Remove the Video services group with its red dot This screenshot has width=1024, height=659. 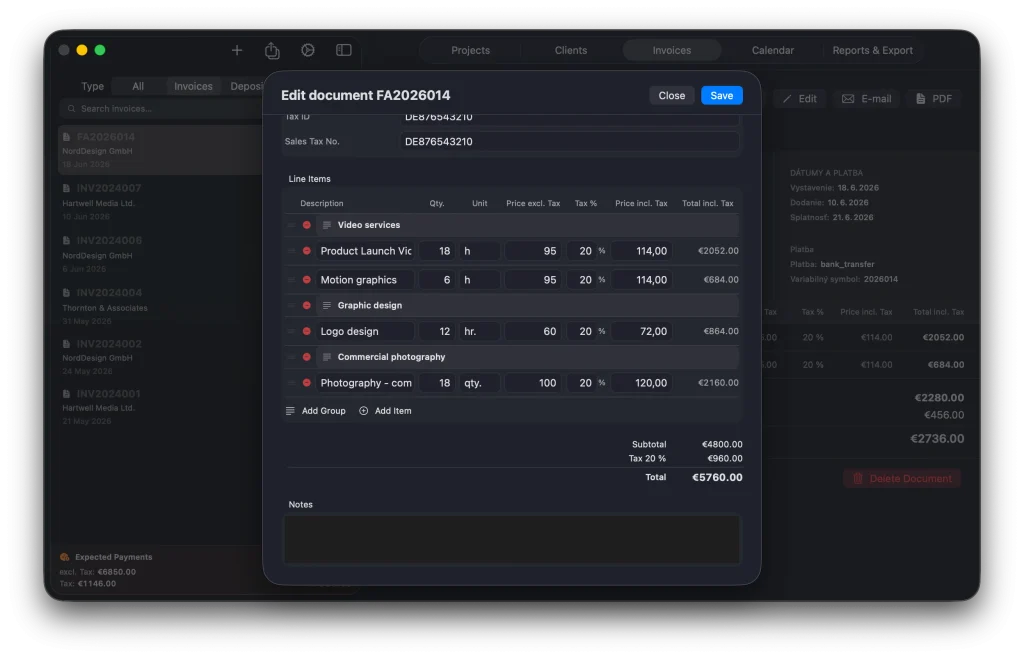point(306,225)
